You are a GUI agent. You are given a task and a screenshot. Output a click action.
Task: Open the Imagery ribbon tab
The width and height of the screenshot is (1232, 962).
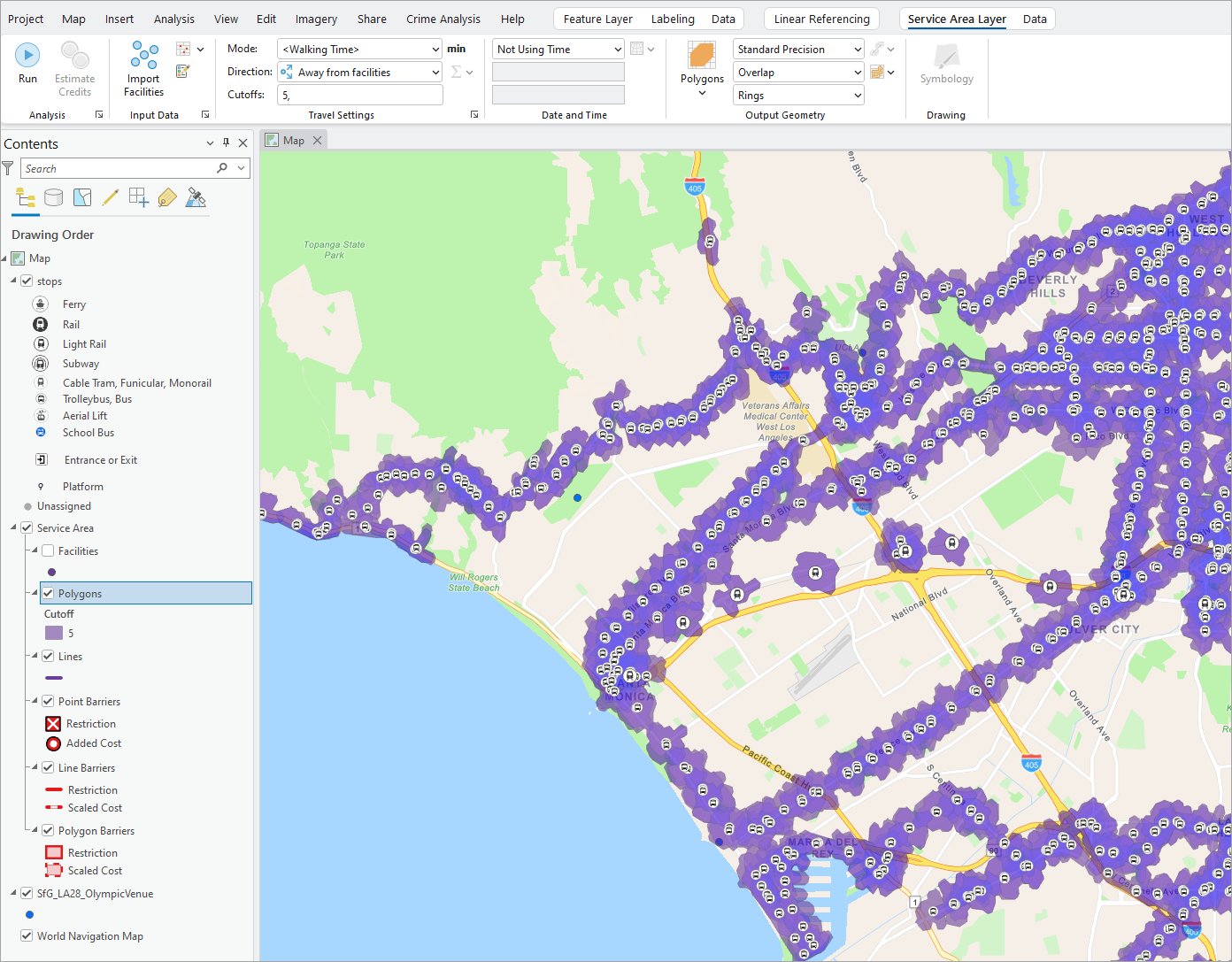pyautogui.click(x=316, y=19)
